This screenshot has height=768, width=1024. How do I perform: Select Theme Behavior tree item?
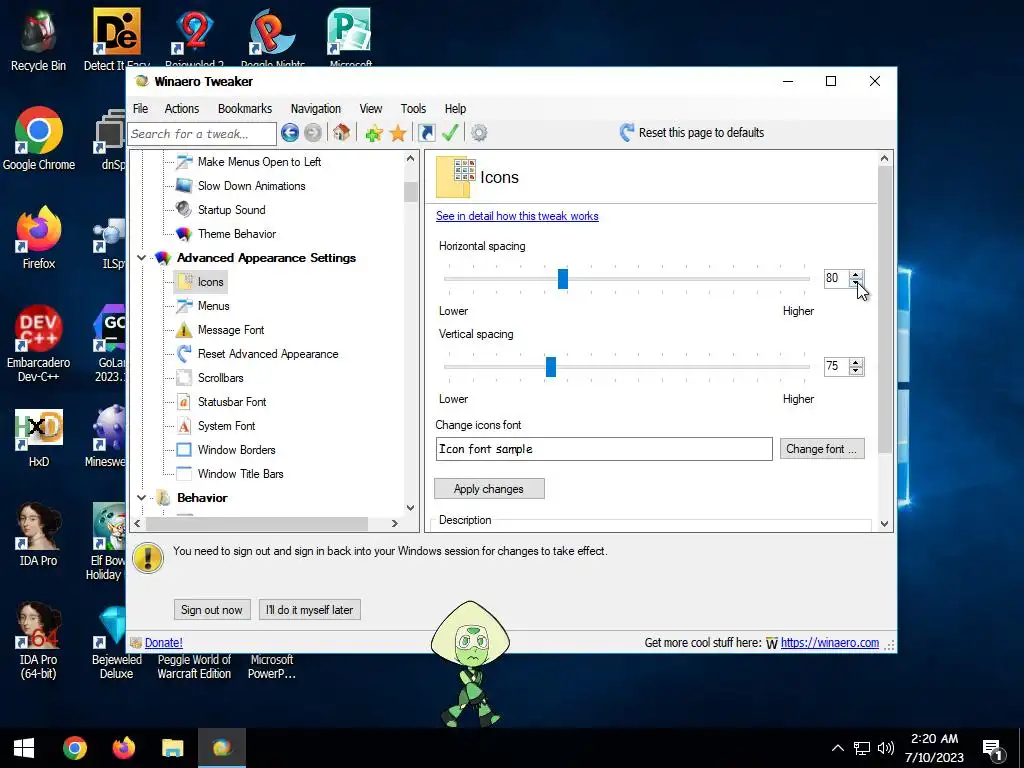pos(236,234)
